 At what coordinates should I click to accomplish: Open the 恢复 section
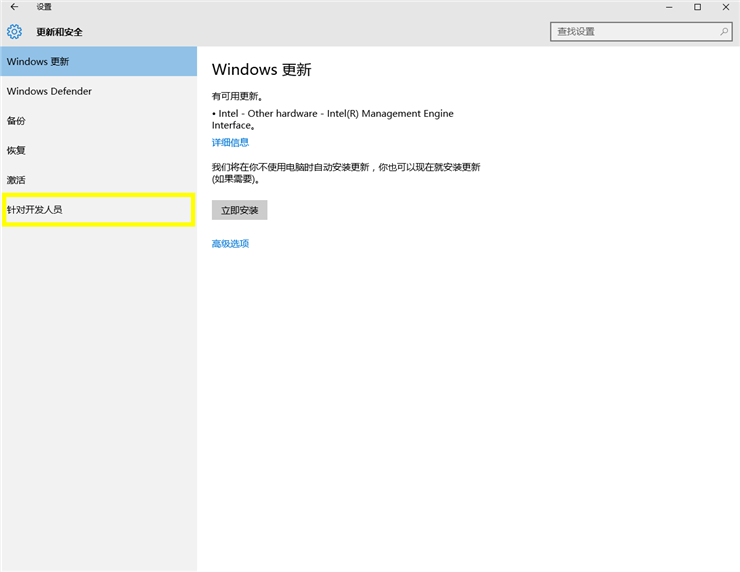pos(99,151)
